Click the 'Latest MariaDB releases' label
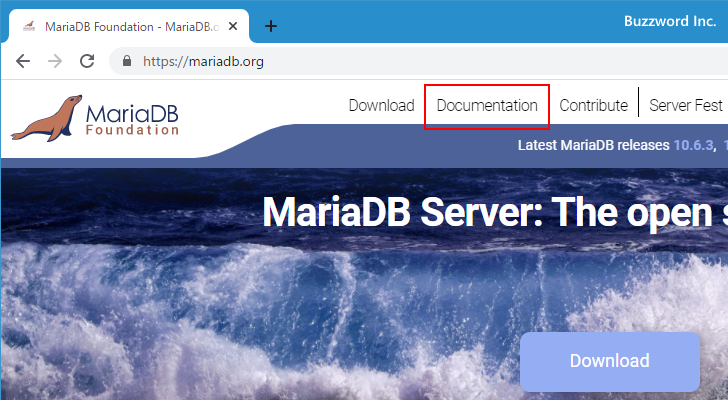 [x=593, y=145]
